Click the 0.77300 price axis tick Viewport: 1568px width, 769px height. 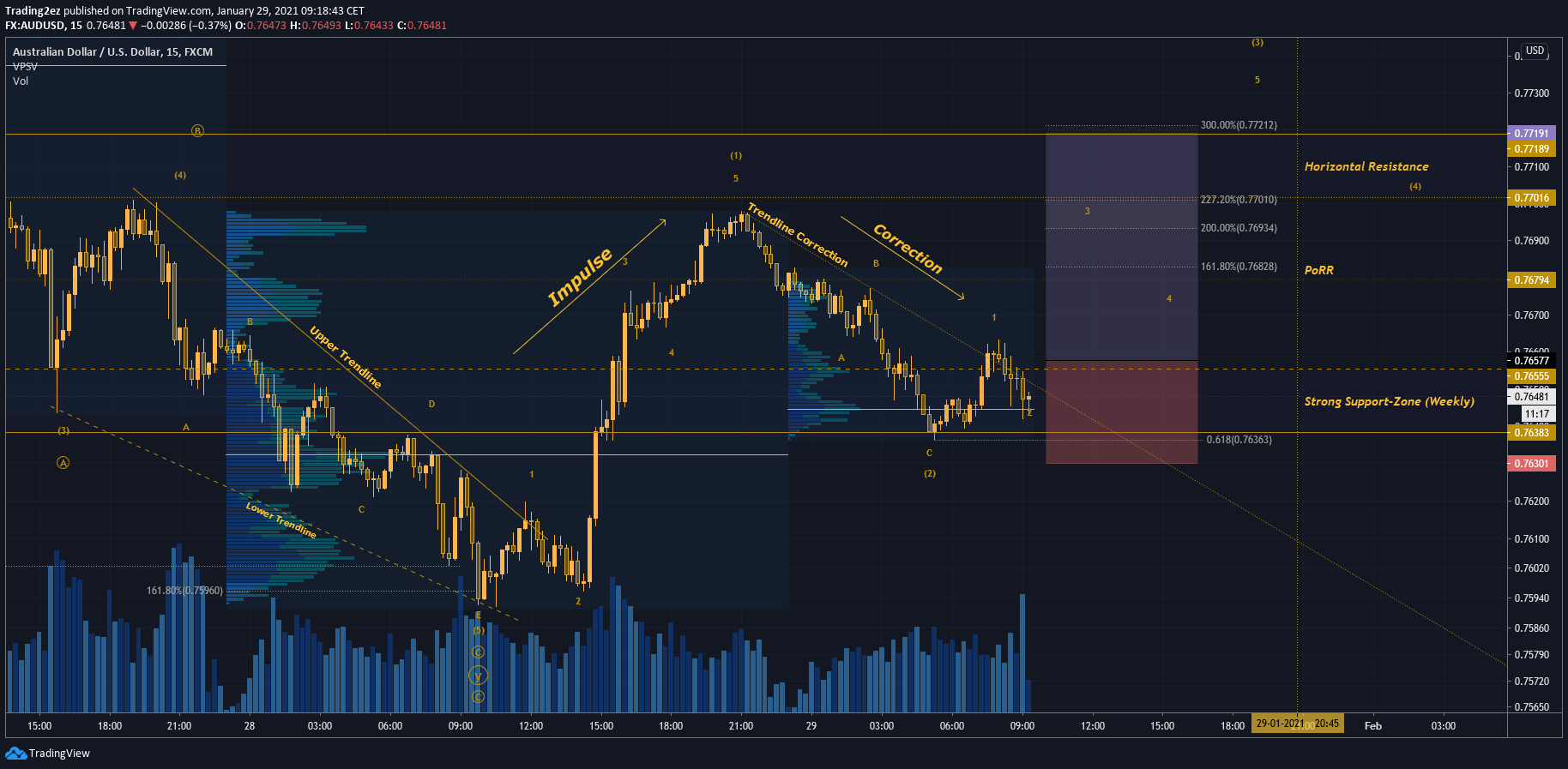pos(1531,93)
